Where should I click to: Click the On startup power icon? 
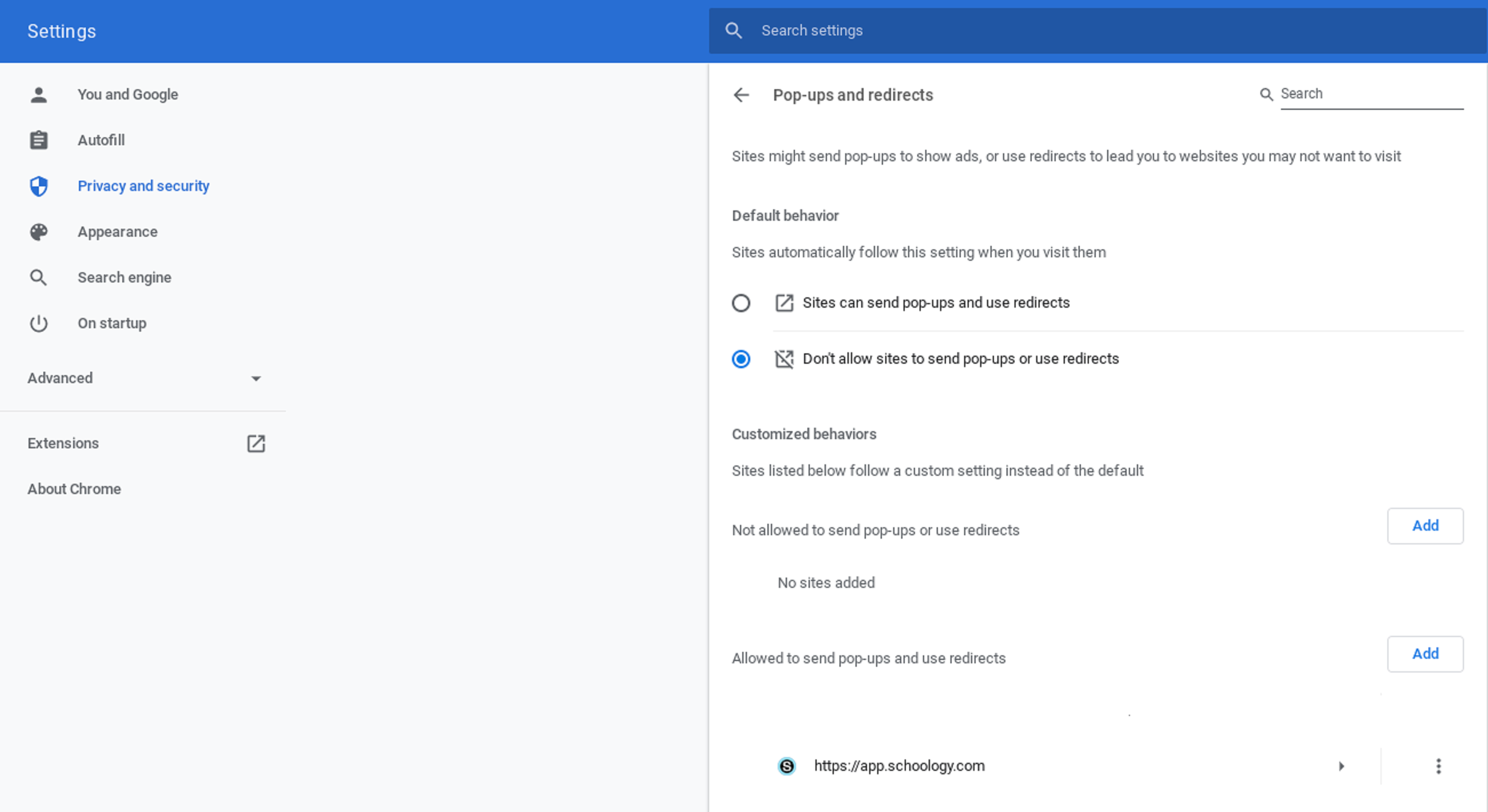39,324
